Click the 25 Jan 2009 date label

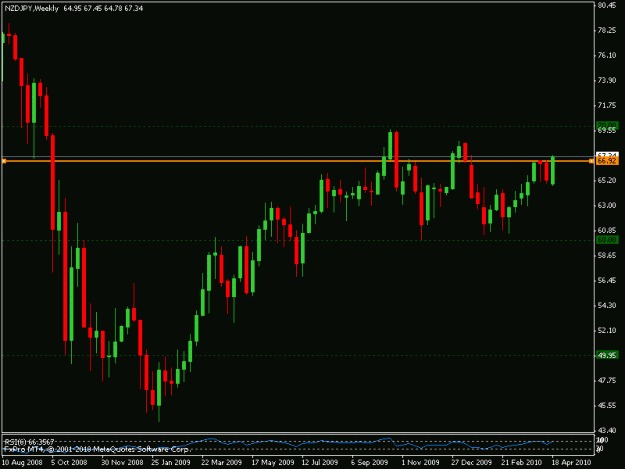(171, 463)
